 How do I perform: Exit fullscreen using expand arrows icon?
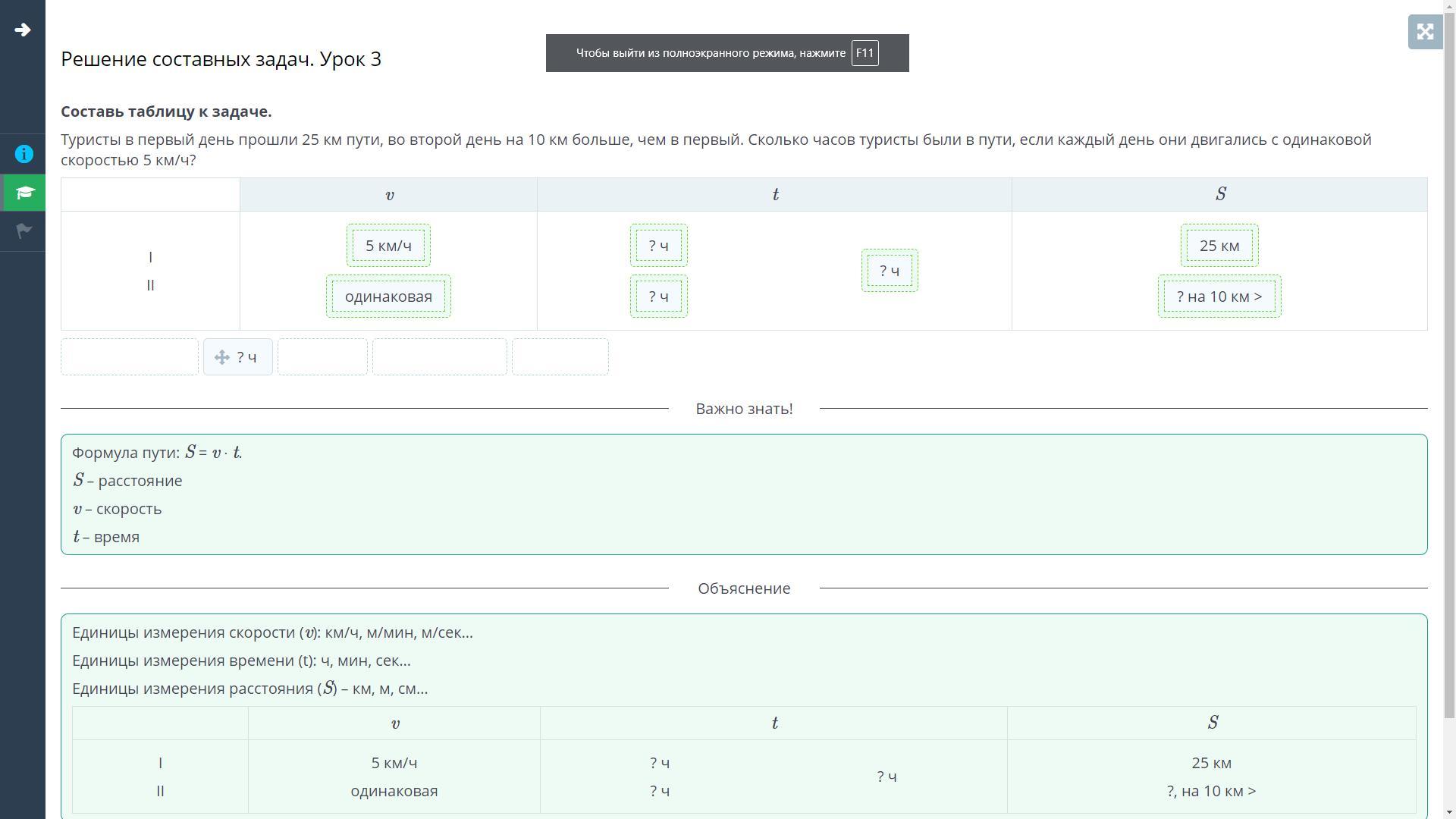pos(1425,32)
